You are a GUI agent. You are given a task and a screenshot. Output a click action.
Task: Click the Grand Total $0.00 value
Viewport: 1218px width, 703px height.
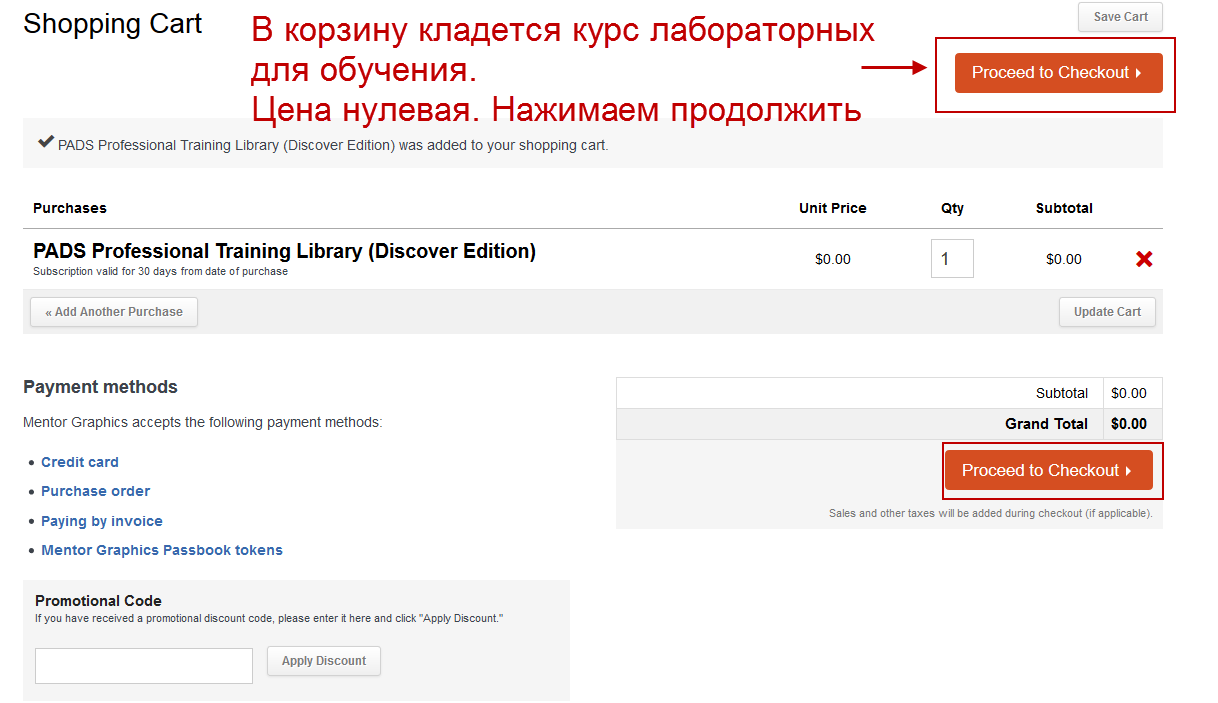click(x=1129, y=424)
